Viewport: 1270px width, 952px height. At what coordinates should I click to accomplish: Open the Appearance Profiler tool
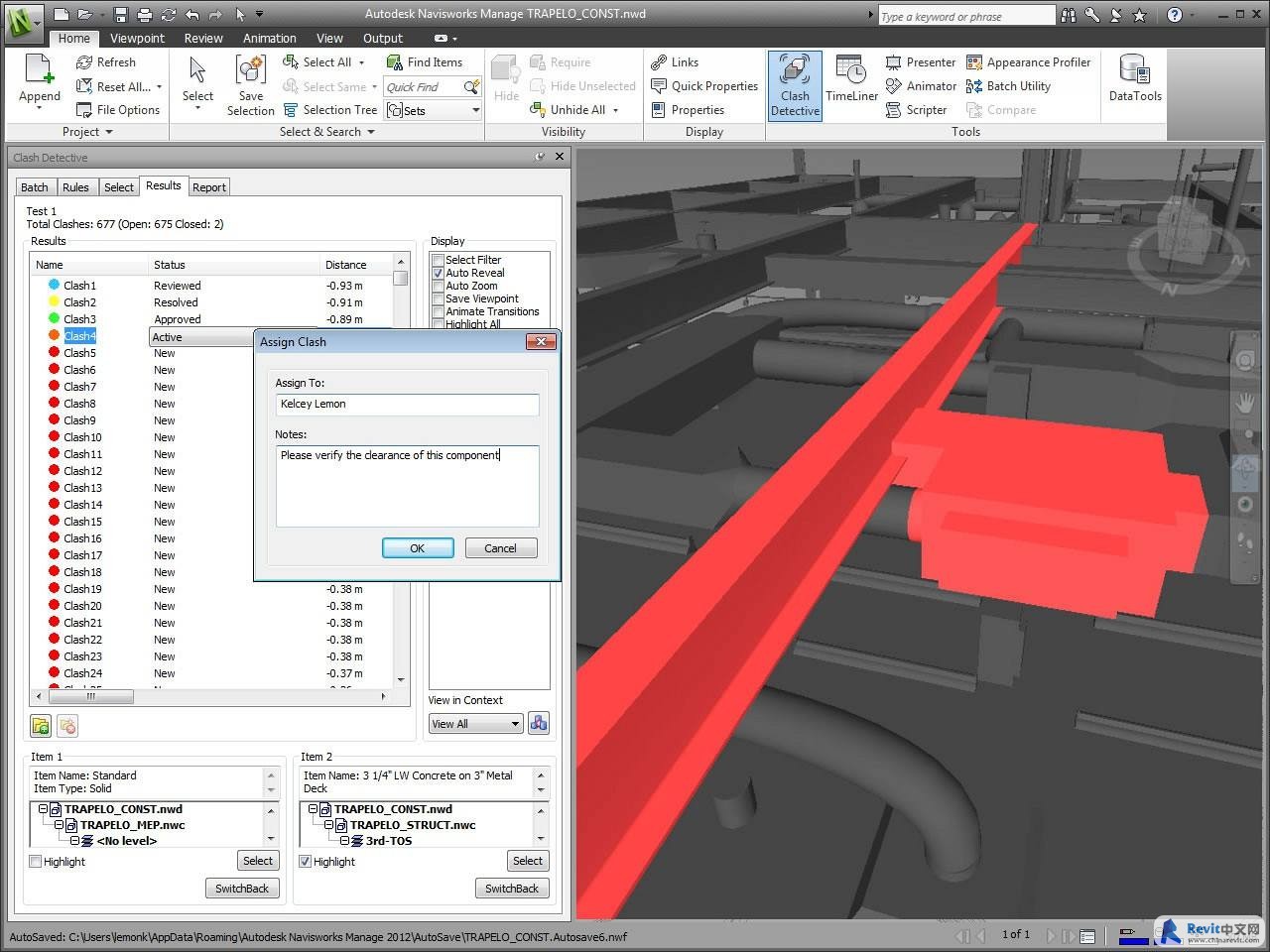tap(1028, 62)
